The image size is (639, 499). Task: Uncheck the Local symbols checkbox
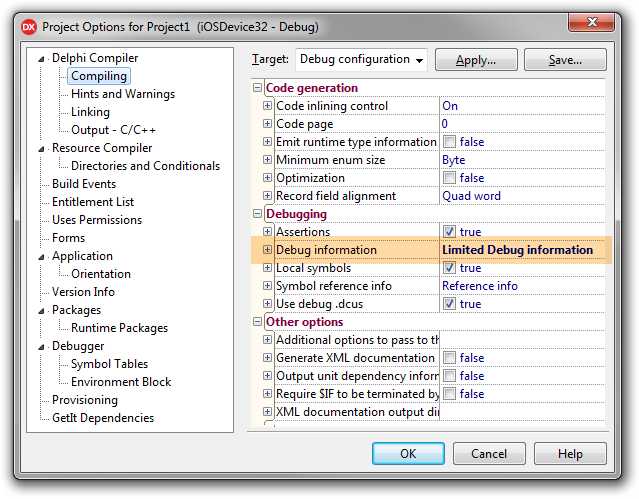(x=450, y=267)
